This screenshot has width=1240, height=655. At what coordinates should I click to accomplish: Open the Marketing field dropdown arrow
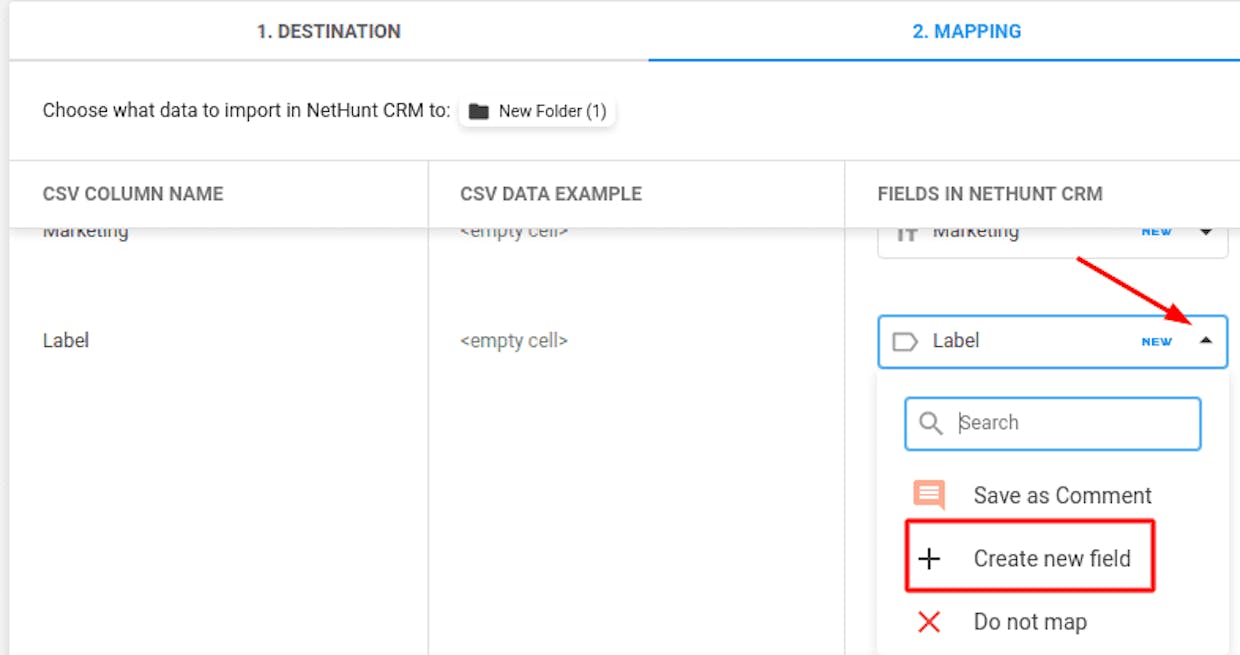pyautogui.click(x=1205, y=231)
